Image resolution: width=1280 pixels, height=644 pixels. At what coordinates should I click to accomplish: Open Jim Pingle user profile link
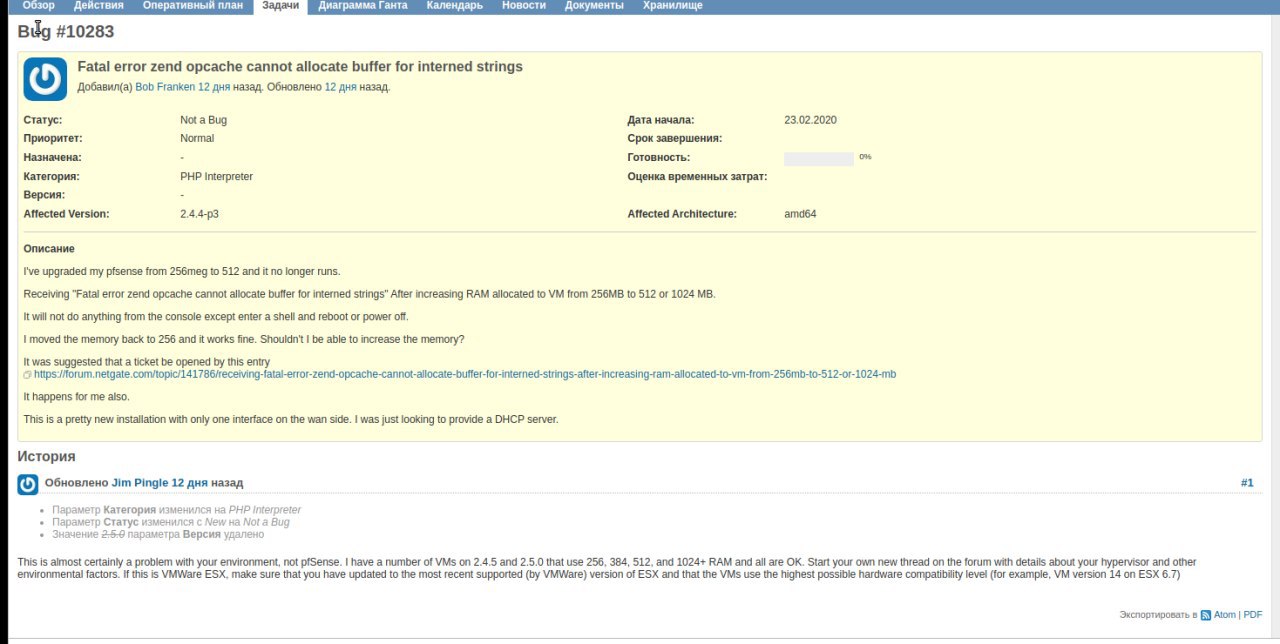140,483
